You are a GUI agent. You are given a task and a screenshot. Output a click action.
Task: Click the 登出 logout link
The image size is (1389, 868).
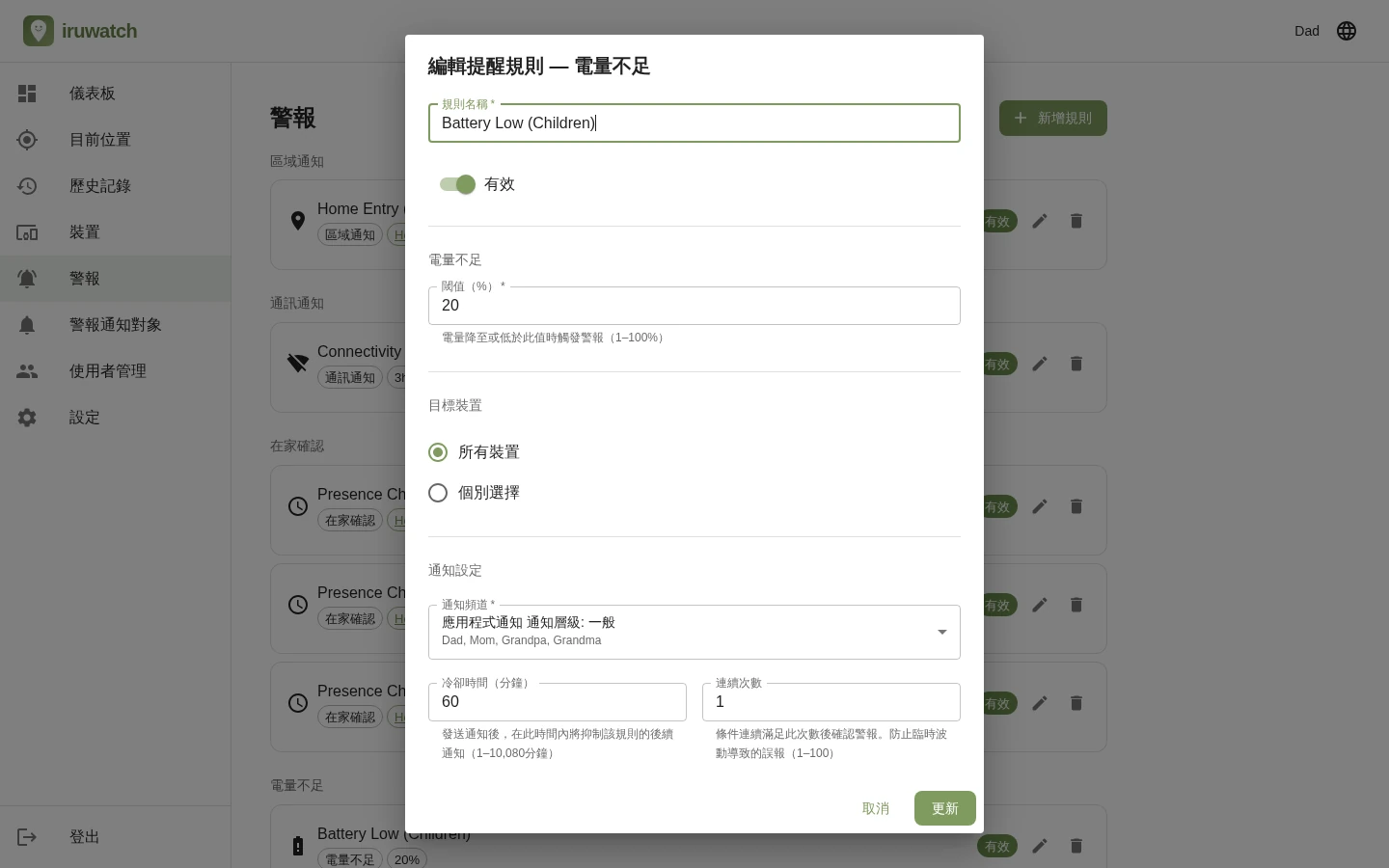pos(116,837)
